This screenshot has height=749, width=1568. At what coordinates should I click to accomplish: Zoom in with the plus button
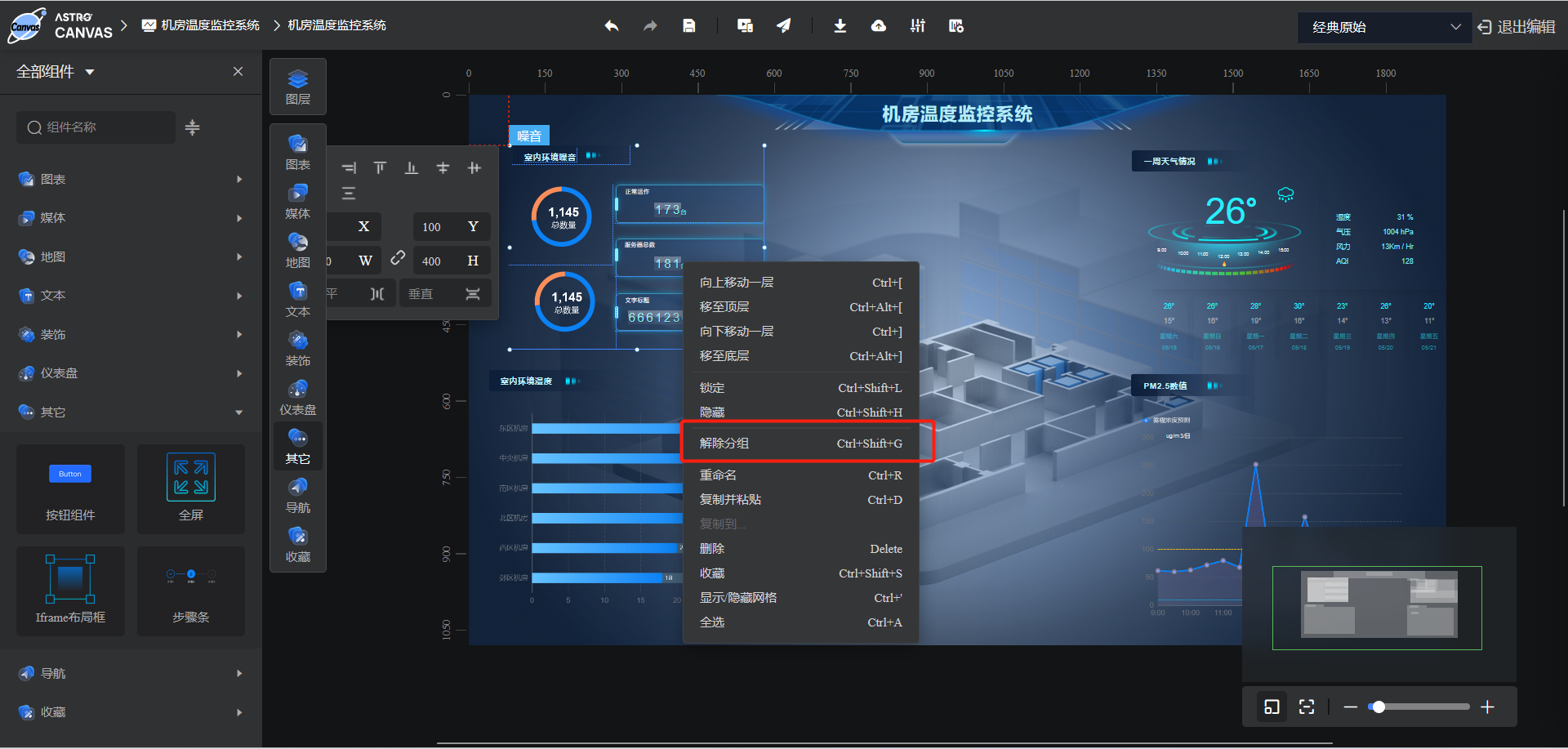(1488, 707)
